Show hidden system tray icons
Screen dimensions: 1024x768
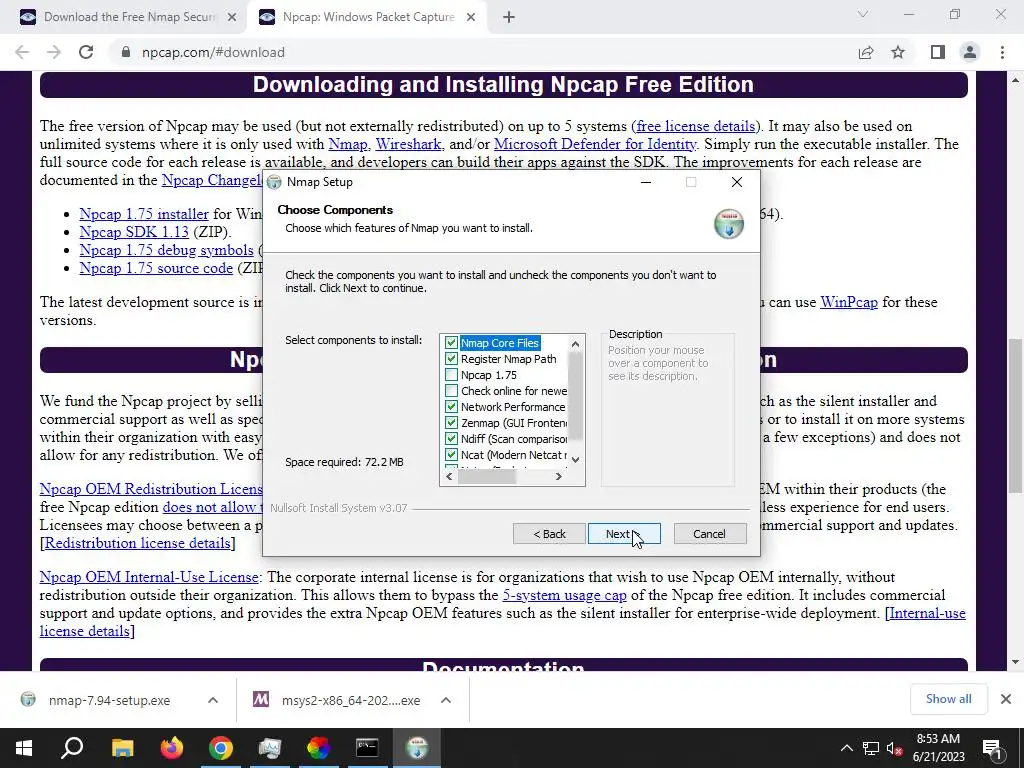846,748
